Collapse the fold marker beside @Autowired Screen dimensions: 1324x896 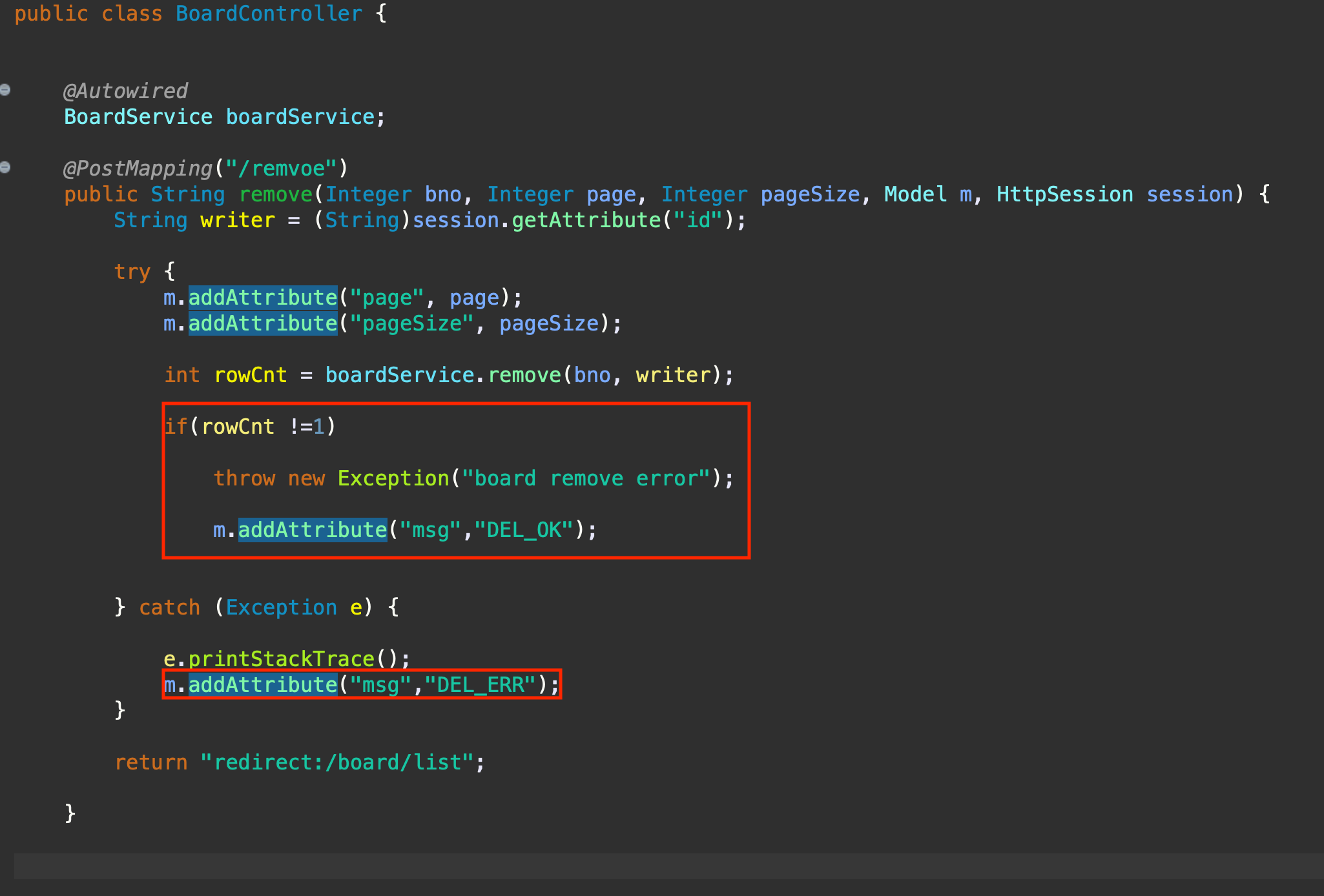point(5,90)
